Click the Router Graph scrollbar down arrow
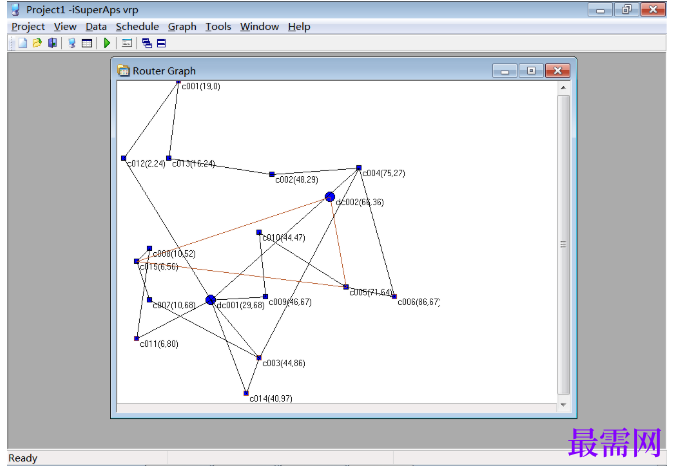This screenshot has height=474, width=680. (563, 405)
